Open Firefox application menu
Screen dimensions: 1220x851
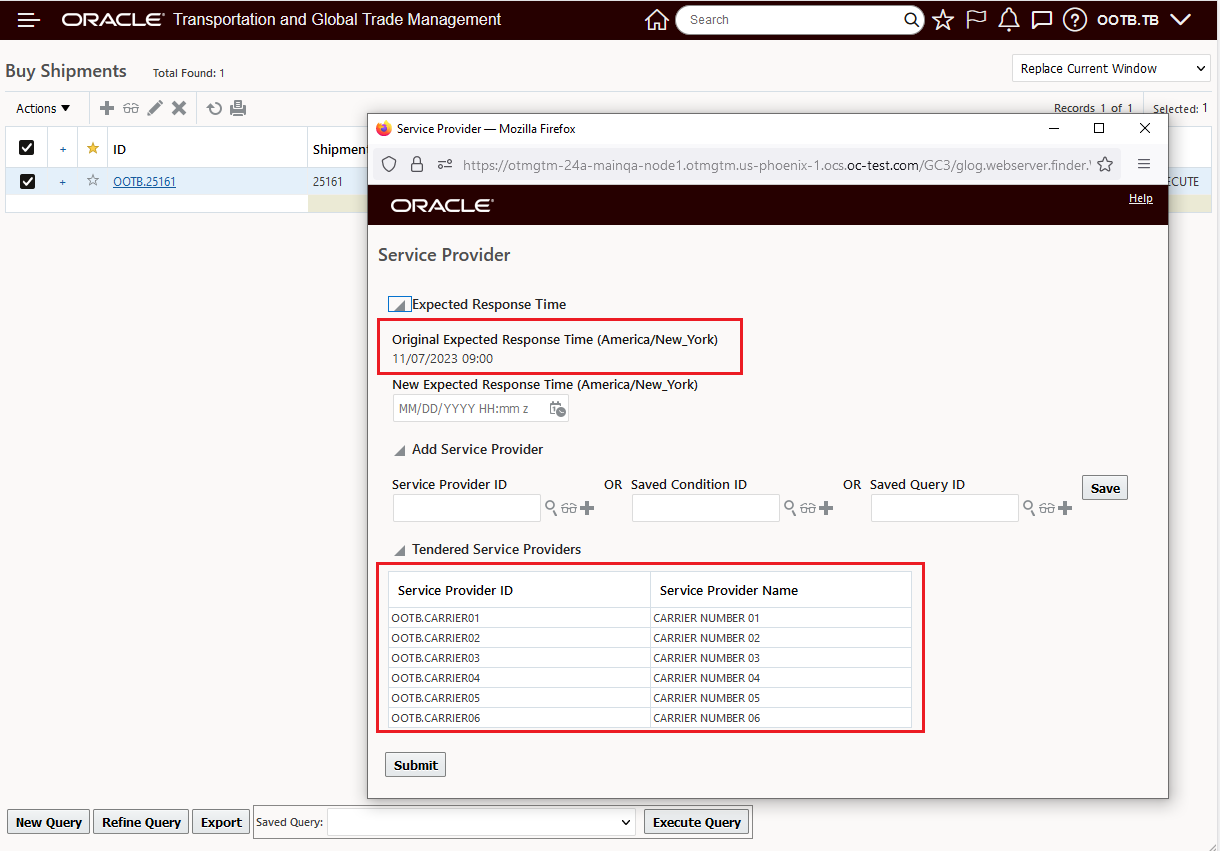pyautogui.click(x=1144, y=164)
